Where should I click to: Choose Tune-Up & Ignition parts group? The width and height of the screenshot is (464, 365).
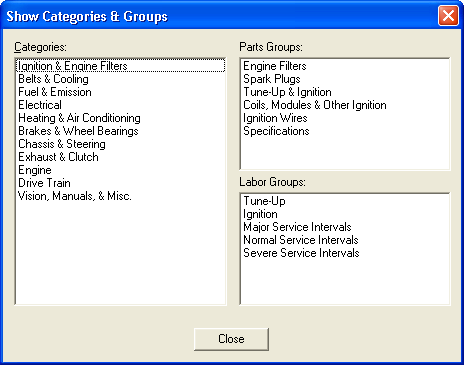[x=287, y=92]
